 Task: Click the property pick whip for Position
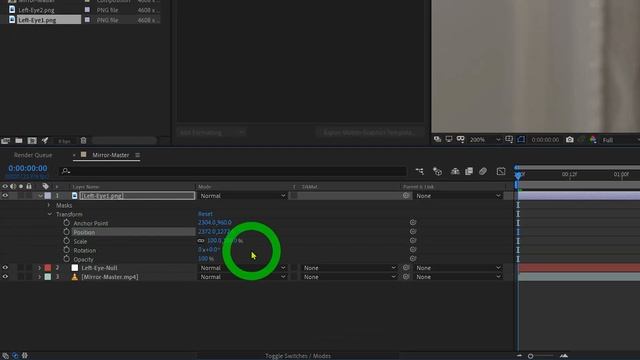(x=413, y=231)
